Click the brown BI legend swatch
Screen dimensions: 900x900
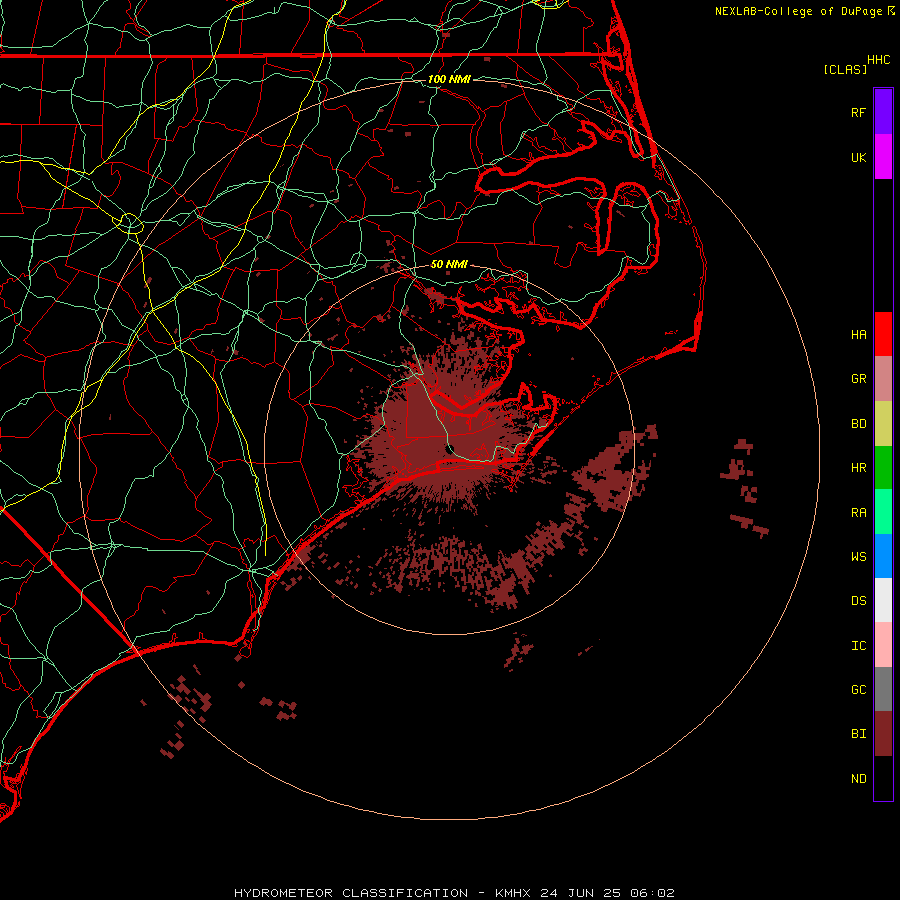coord(883,734)
